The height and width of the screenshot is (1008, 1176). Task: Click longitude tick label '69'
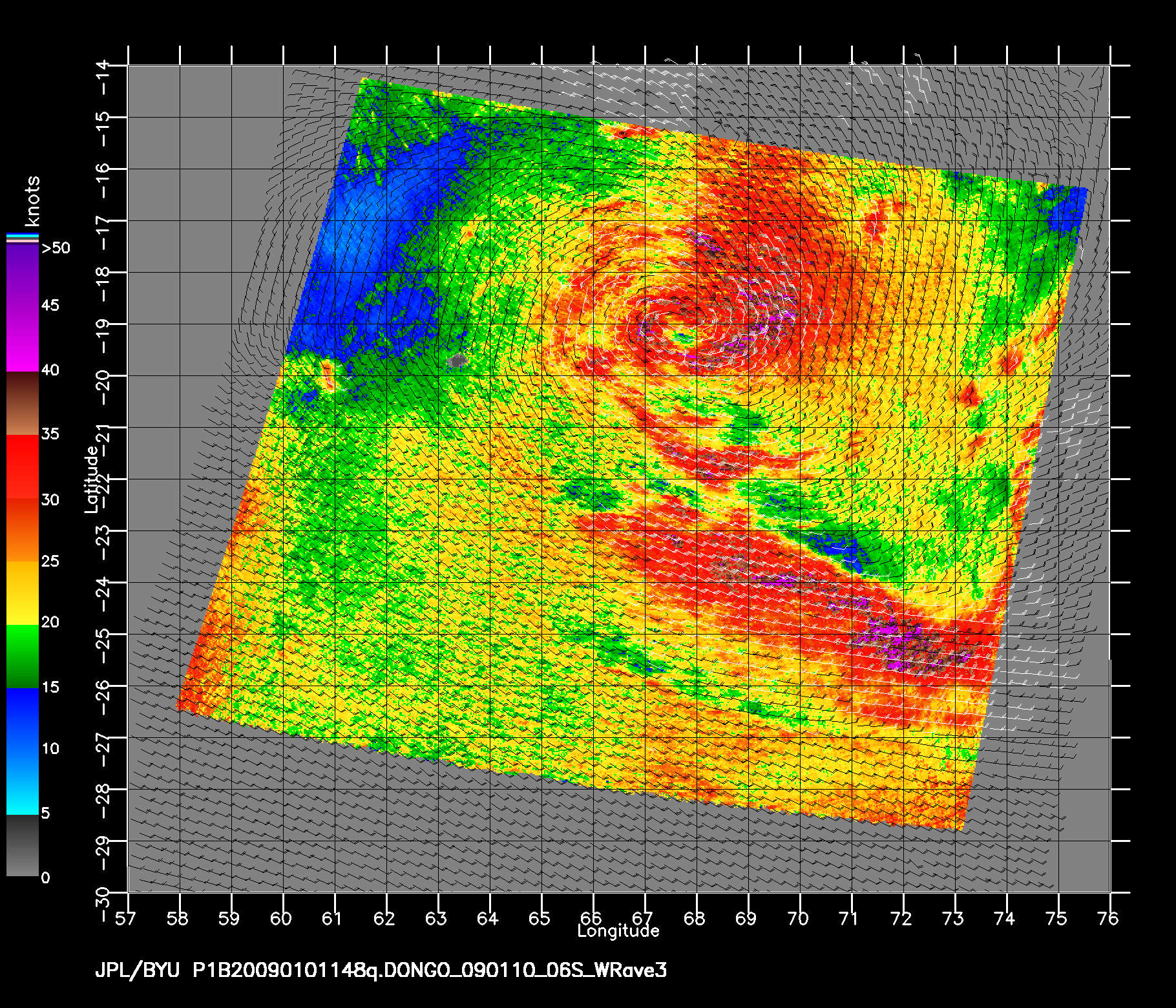tap(746, 918)
